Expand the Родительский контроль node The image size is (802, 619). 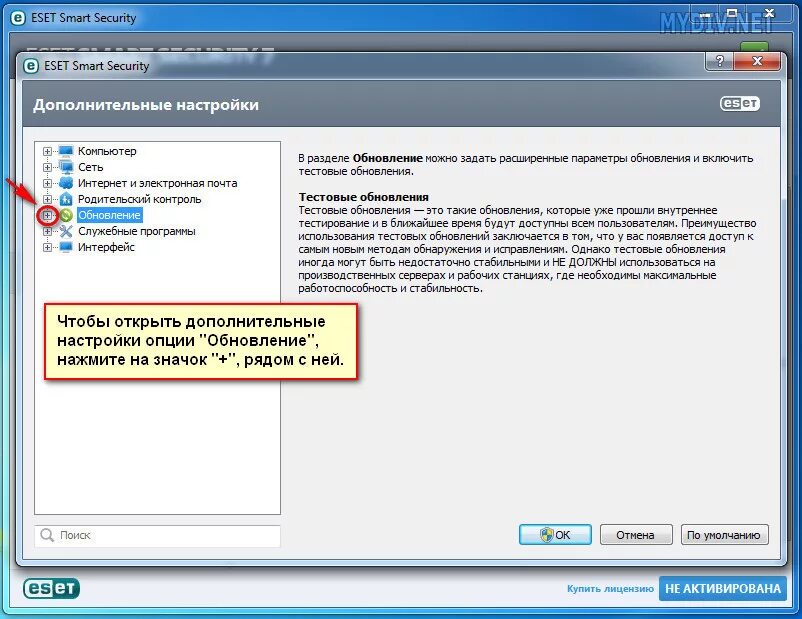pos(47,199)
